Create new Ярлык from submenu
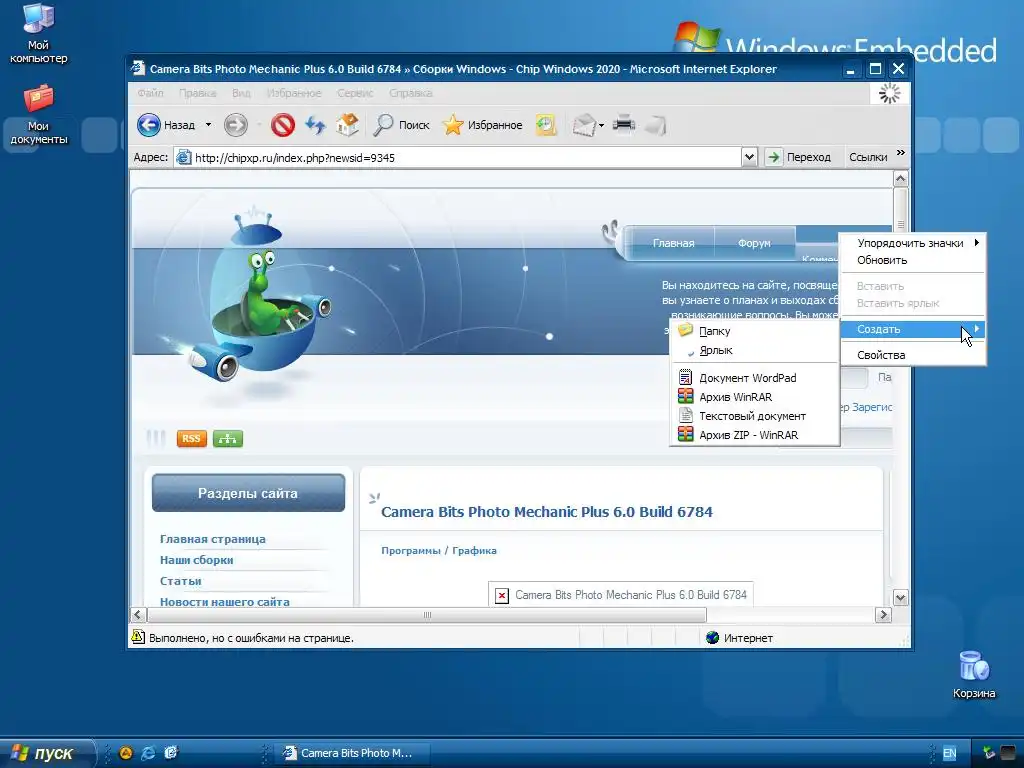The height and width of the screenshot is (768, 1024). [755, 350]
